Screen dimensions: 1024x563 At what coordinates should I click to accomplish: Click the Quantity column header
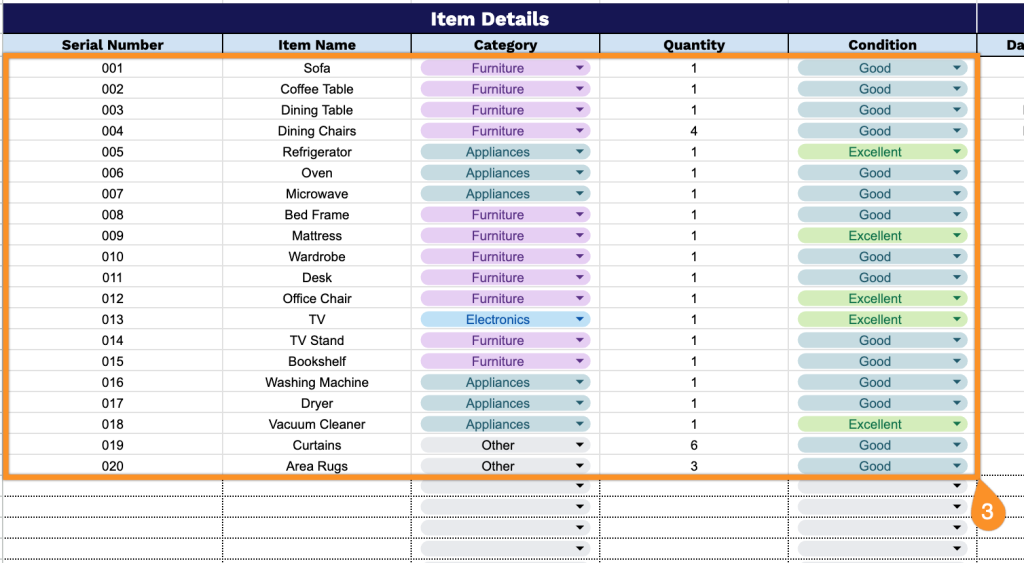point(694,45)
